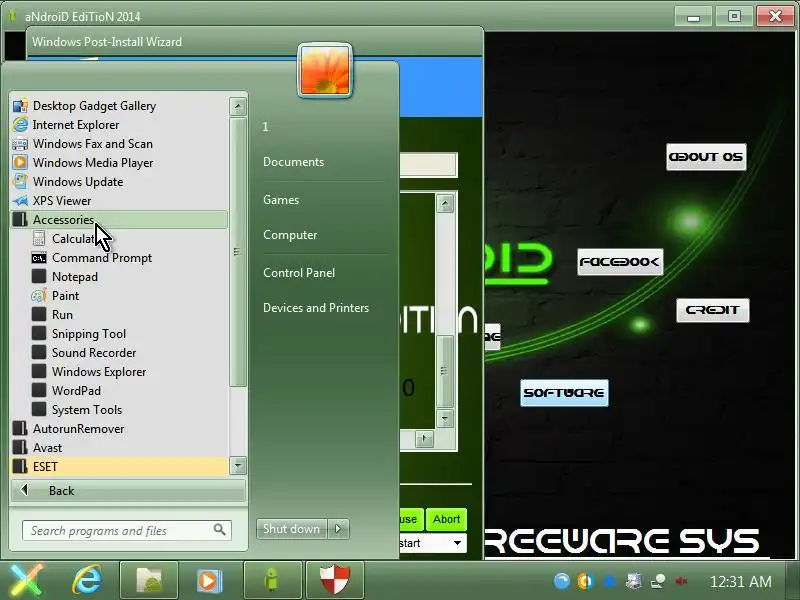Open Calculator icon under Accessories
Image resolution: width=800 pixels, height=600 pixels.
(39, 238)
